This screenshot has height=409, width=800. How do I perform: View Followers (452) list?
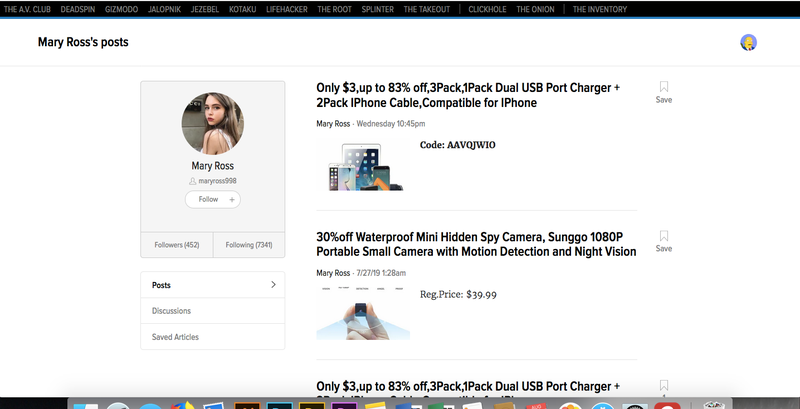[x=177, y=245]
